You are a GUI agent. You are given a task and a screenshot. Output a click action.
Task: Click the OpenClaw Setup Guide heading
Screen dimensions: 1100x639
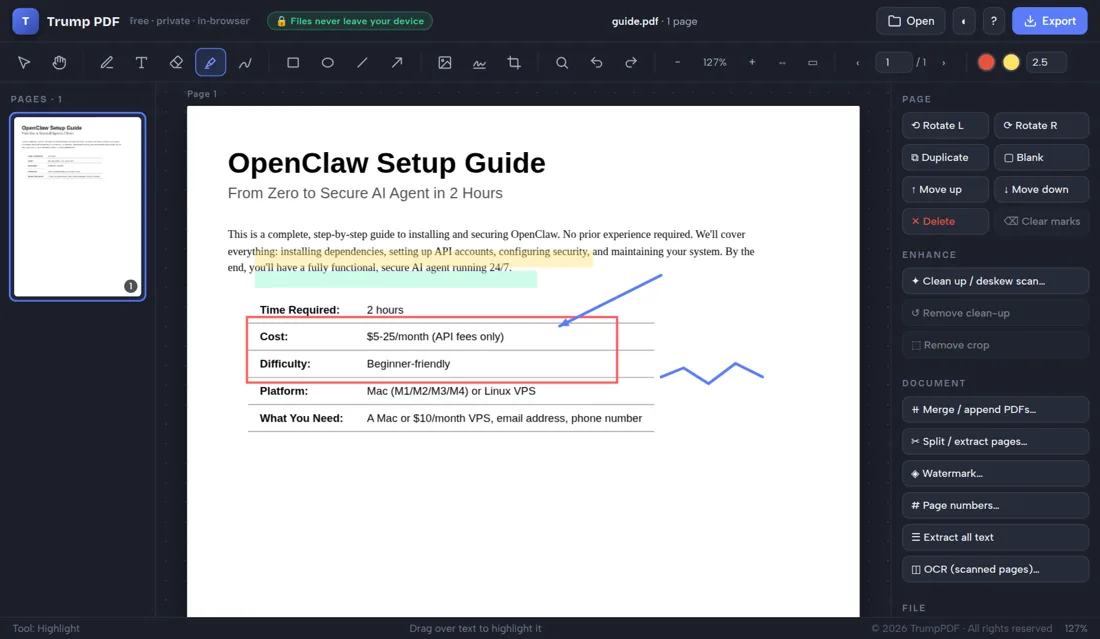[387, 163]
